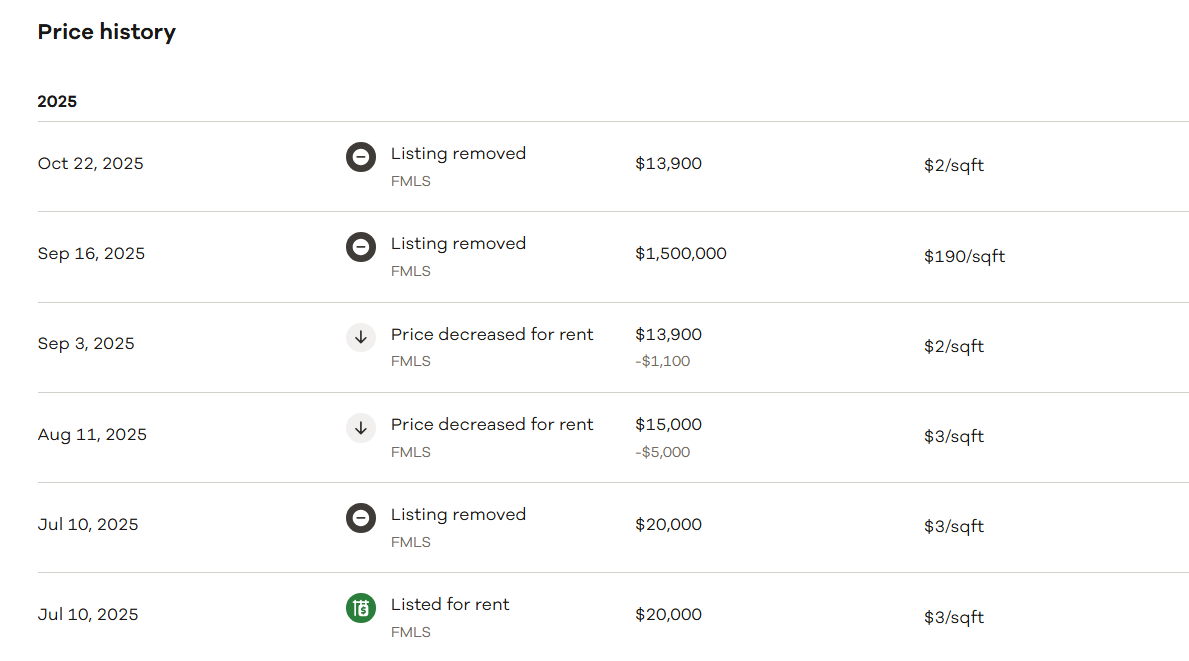Click the Price history heading

click(106, 32)
